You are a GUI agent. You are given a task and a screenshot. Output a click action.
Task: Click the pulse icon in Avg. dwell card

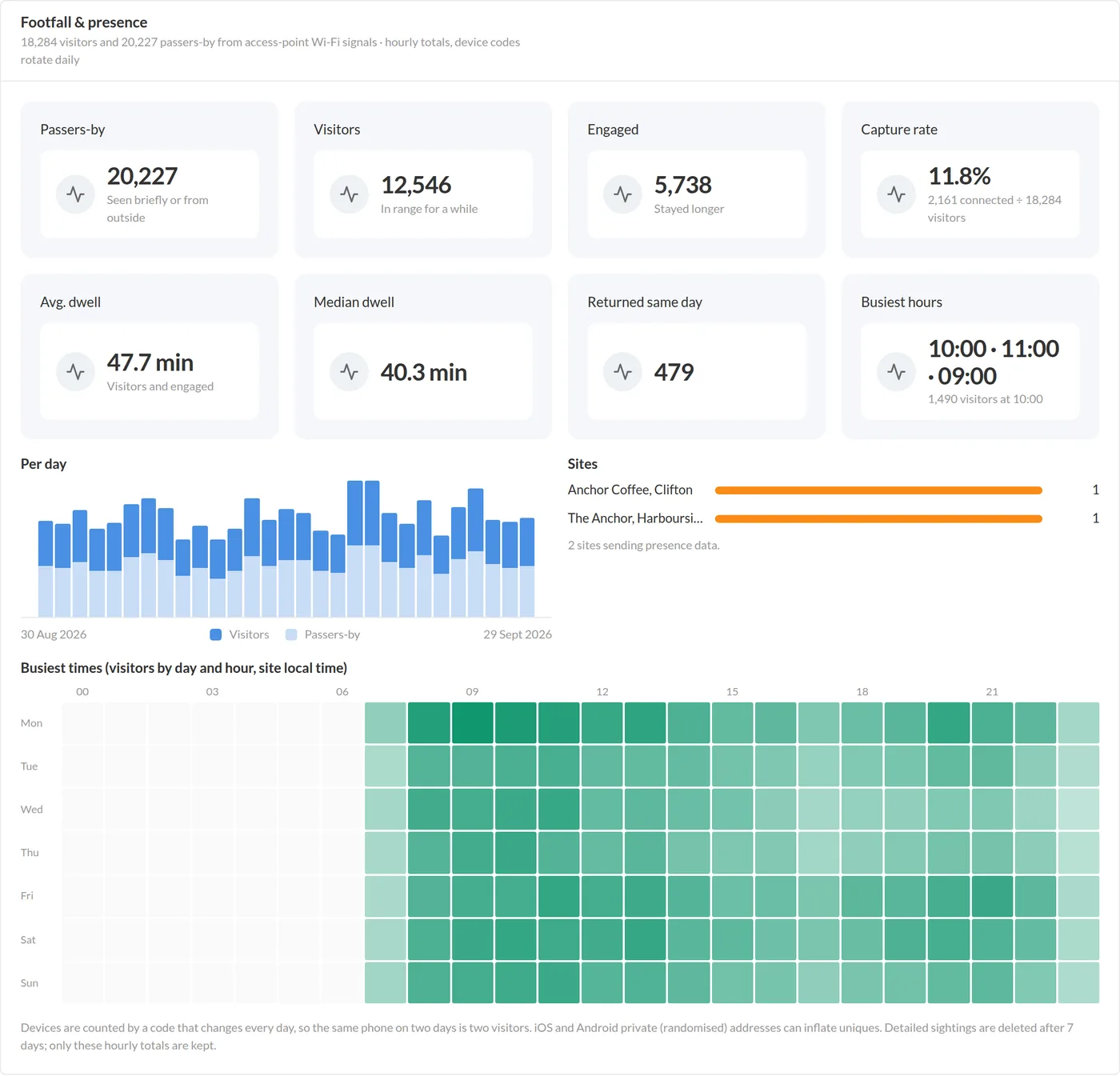pyautogui.click(x=76, y=372)
